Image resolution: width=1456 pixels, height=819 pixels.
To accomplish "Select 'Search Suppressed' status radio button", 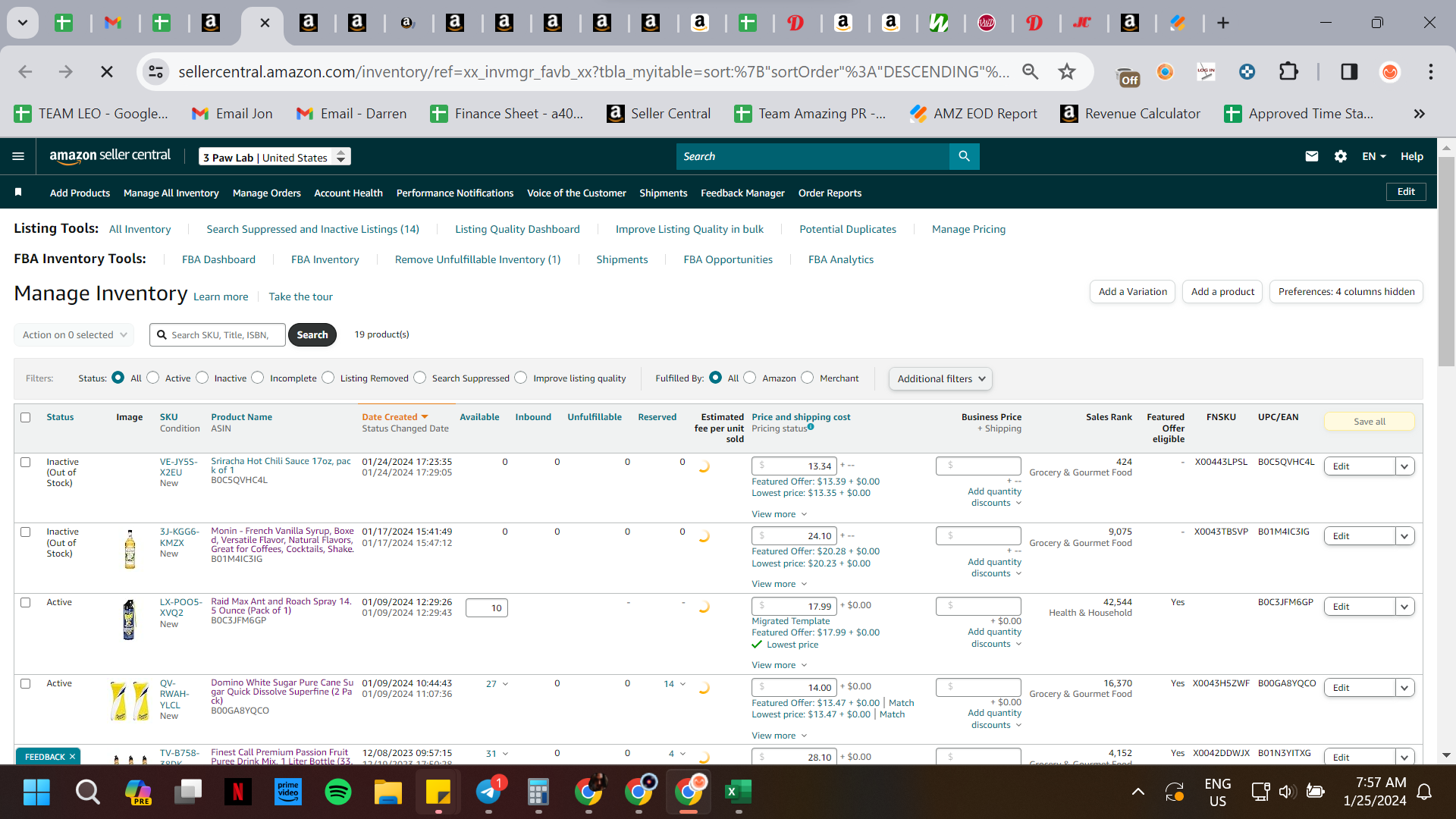I will 420,378.
